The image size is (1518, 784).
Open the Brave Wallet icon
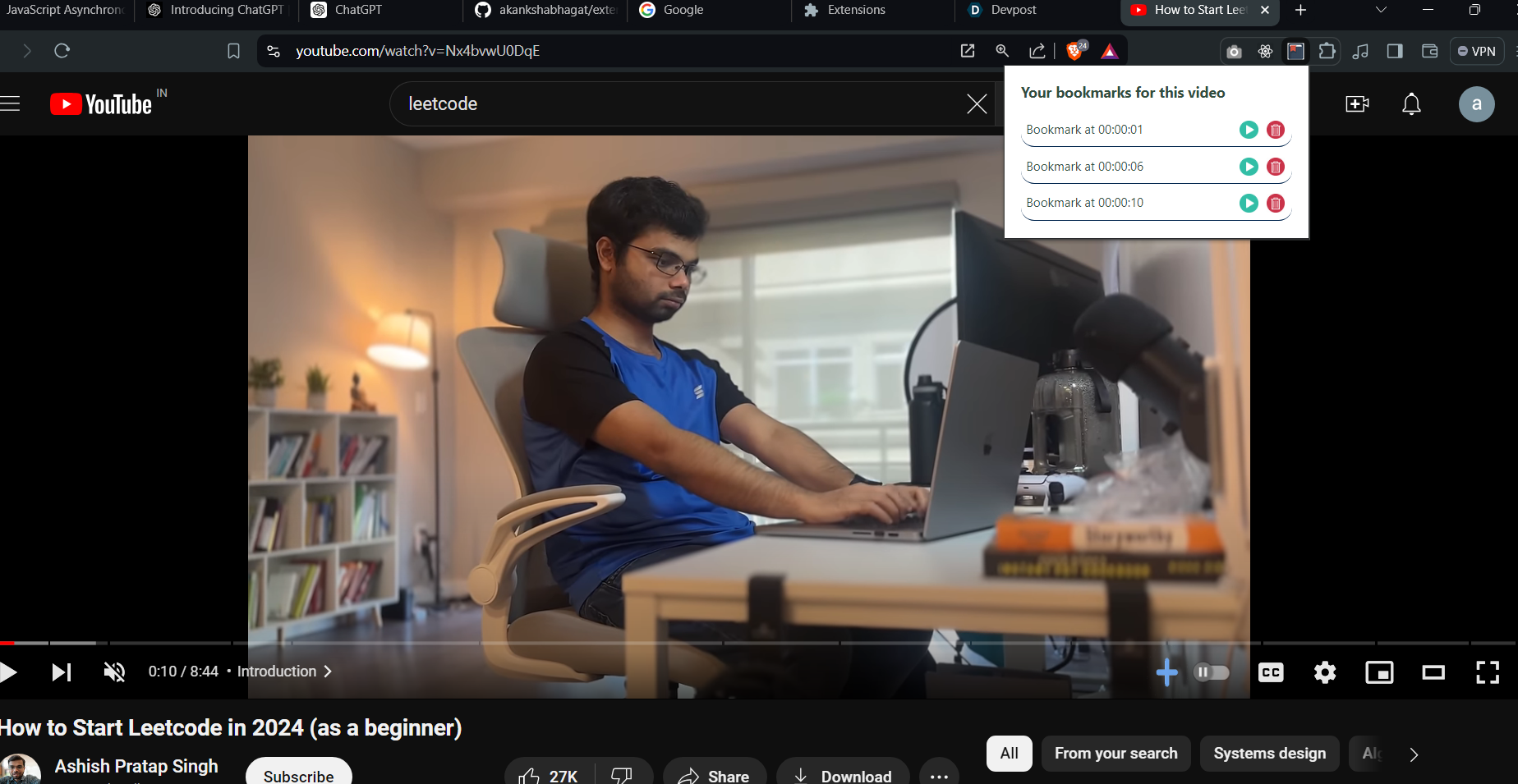pyautogui.click(x=1429, y=51)
